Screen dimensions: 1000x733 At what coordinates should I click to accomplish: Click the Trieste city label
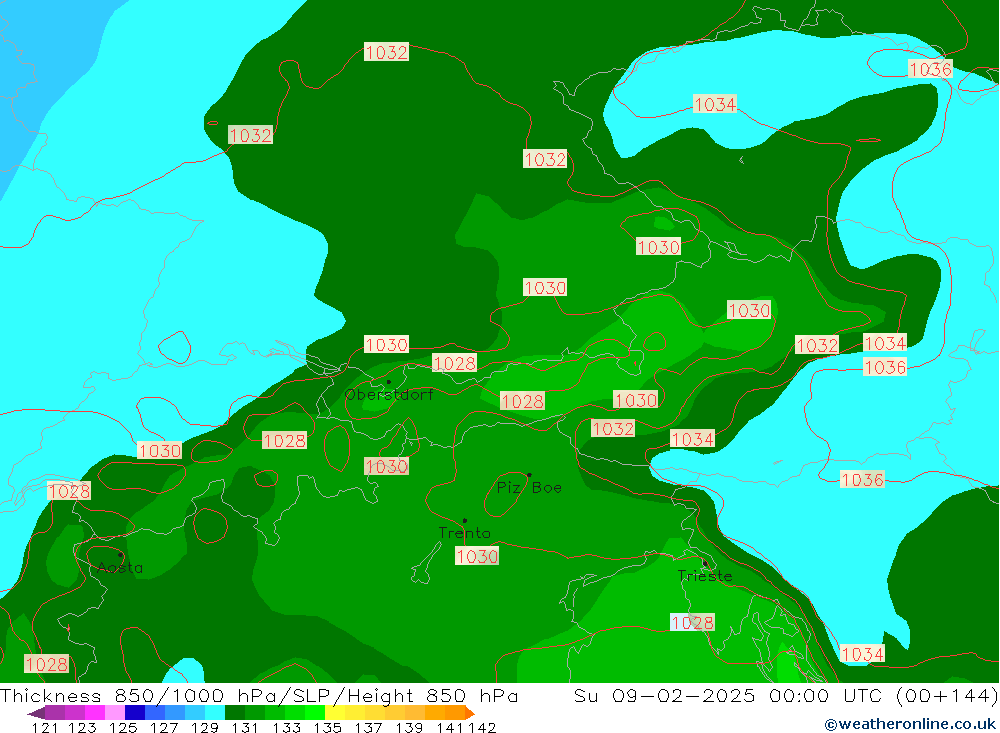(x=705, y=576)
